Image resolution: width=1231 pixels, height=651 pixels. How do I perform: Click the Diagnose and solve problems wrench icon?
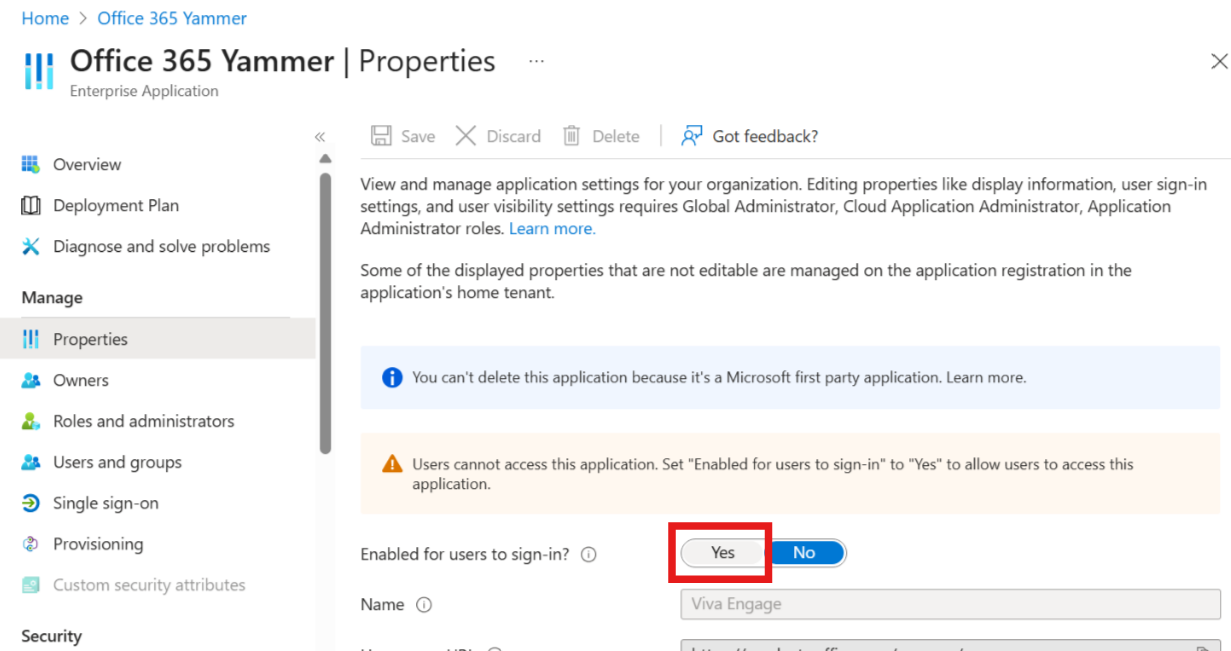(x=31, y=246)
